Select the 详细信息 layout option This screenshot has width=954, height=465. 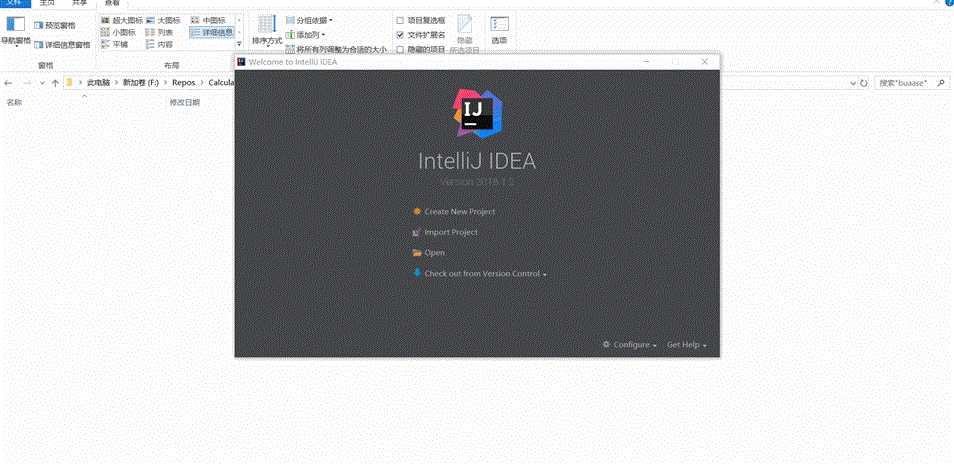tap(212, 32)
